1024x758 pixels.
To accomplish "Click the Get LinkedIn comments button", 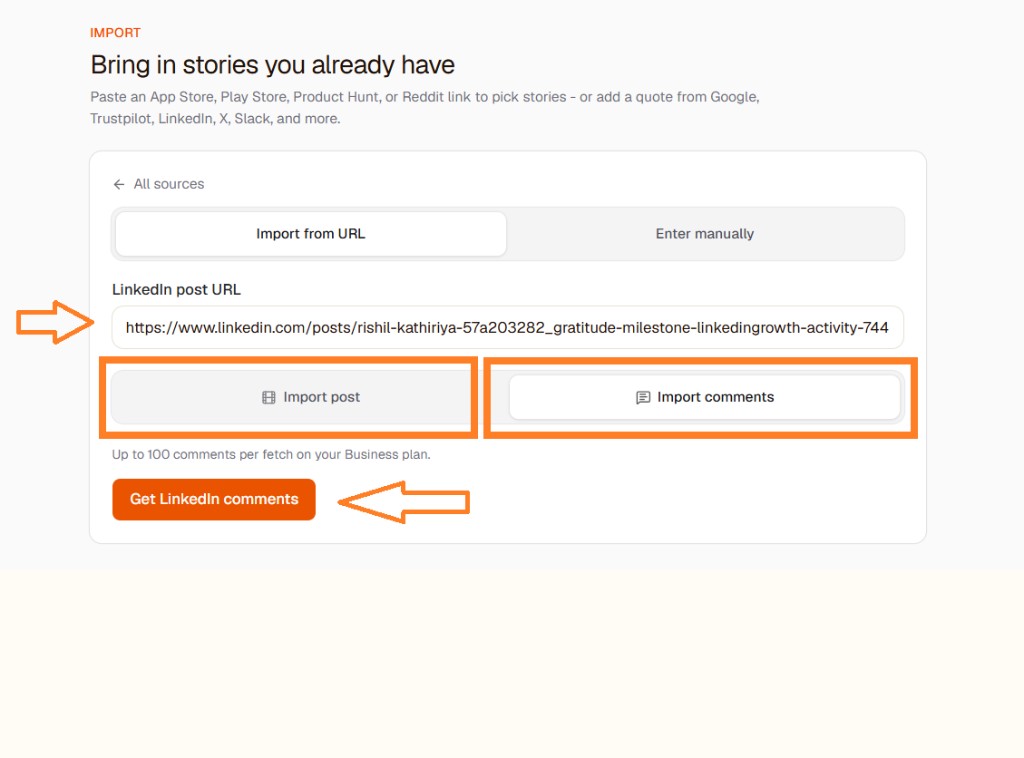I will click(214, 499).
